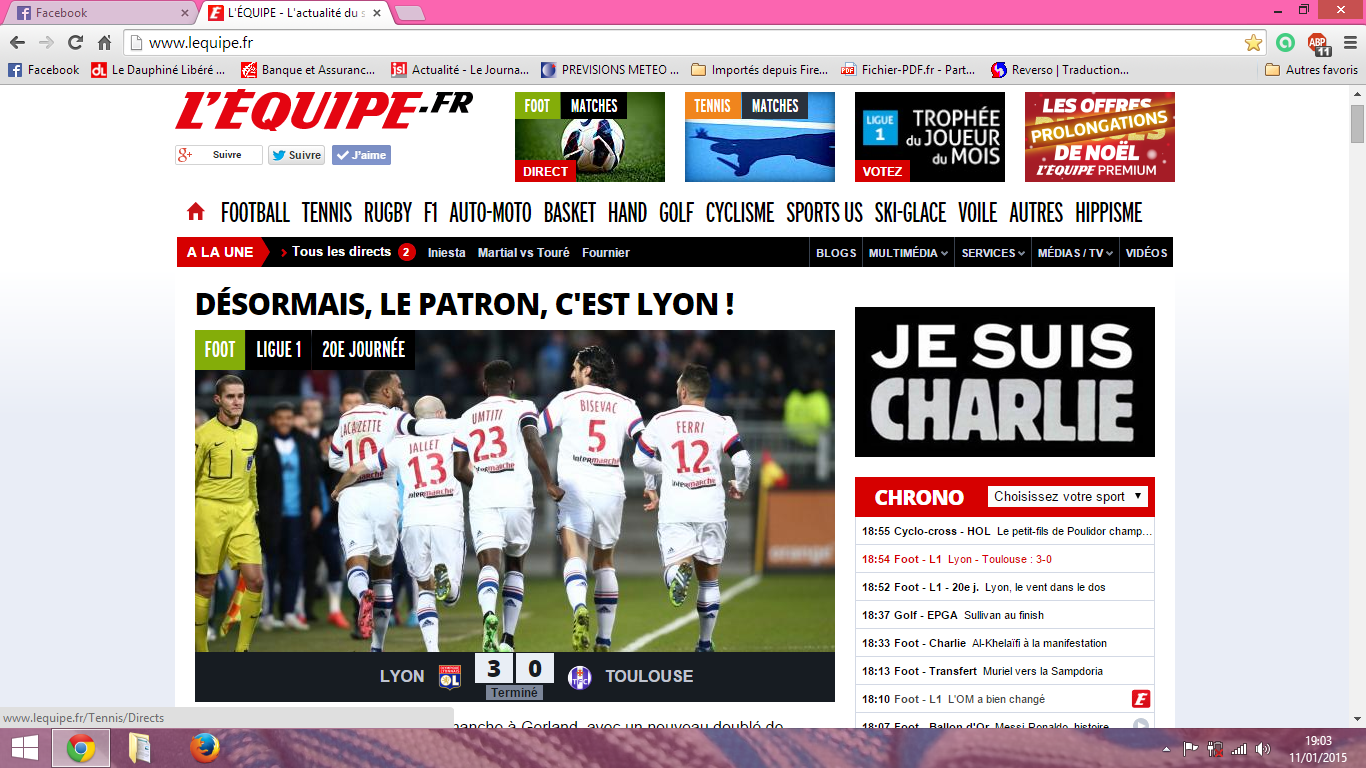Toggle the Twitter Suivre follow button

(296, 155)
